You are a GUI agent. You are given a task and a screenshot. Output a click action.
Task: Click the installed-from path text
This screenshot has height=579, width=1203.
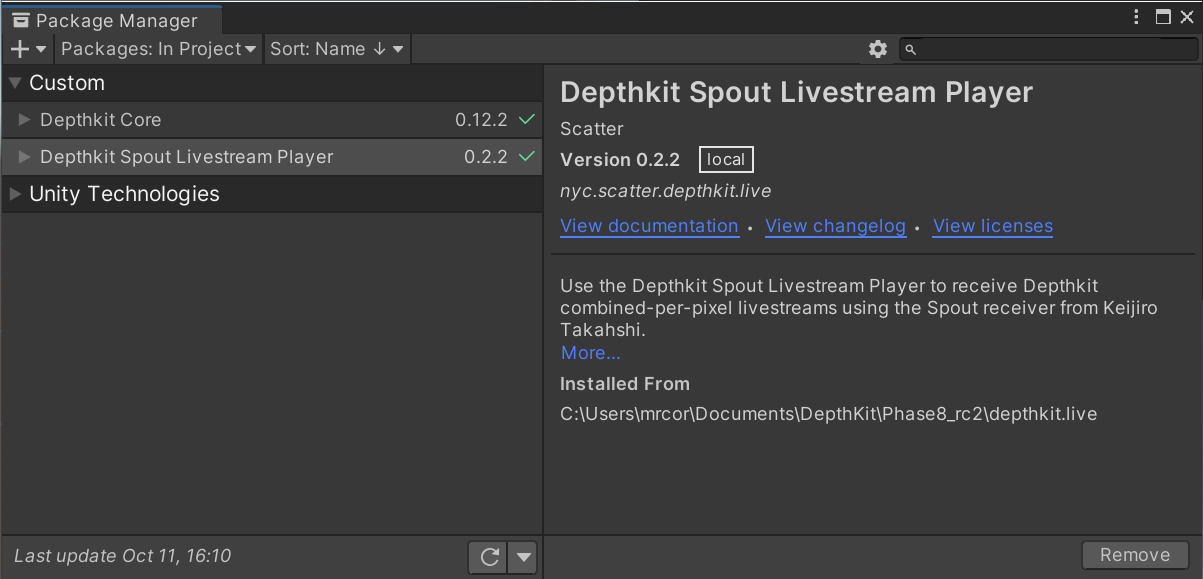coord(829,414)
